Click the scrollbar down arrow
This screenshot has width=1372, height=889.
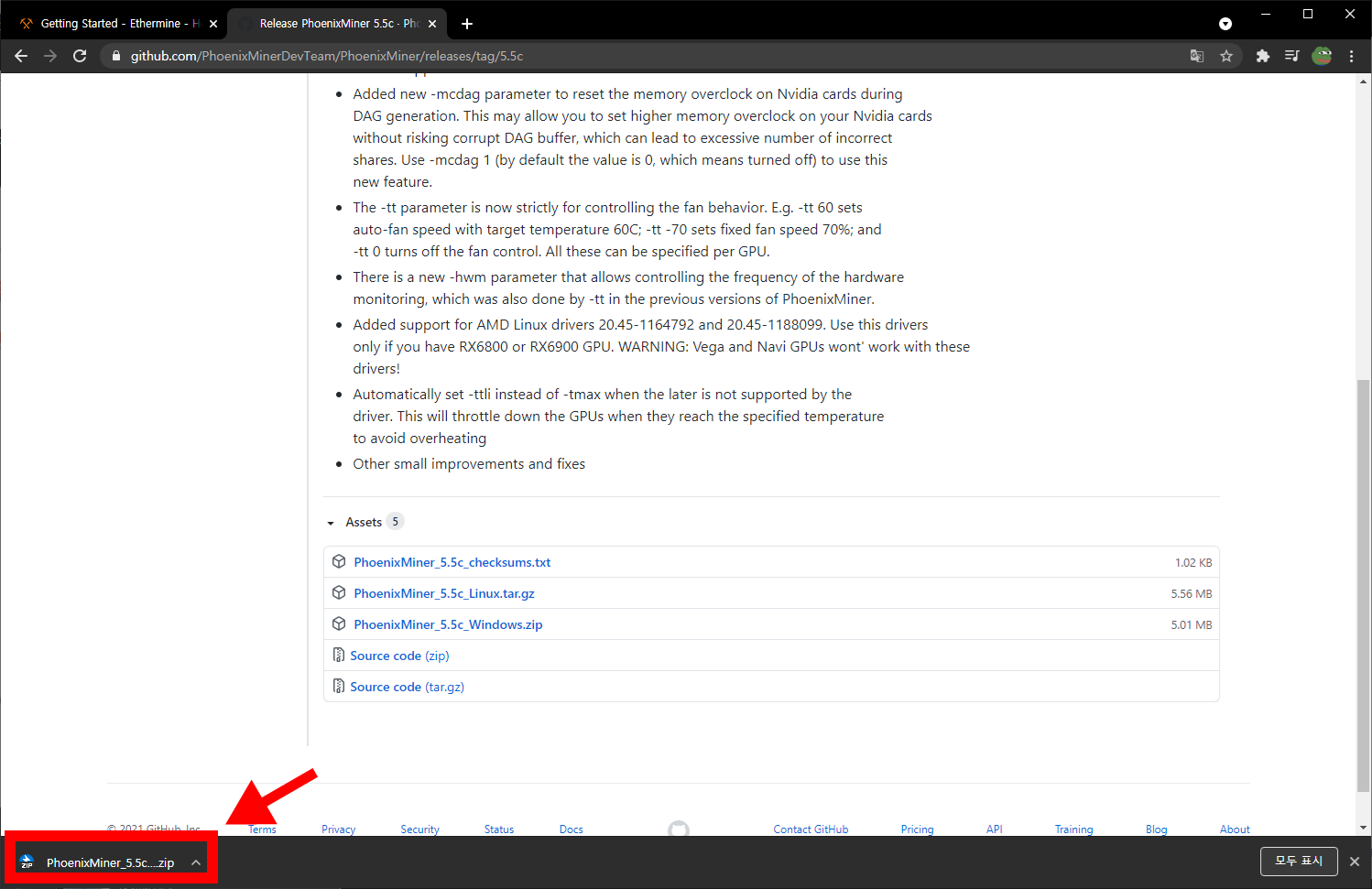coord(1364,828)
